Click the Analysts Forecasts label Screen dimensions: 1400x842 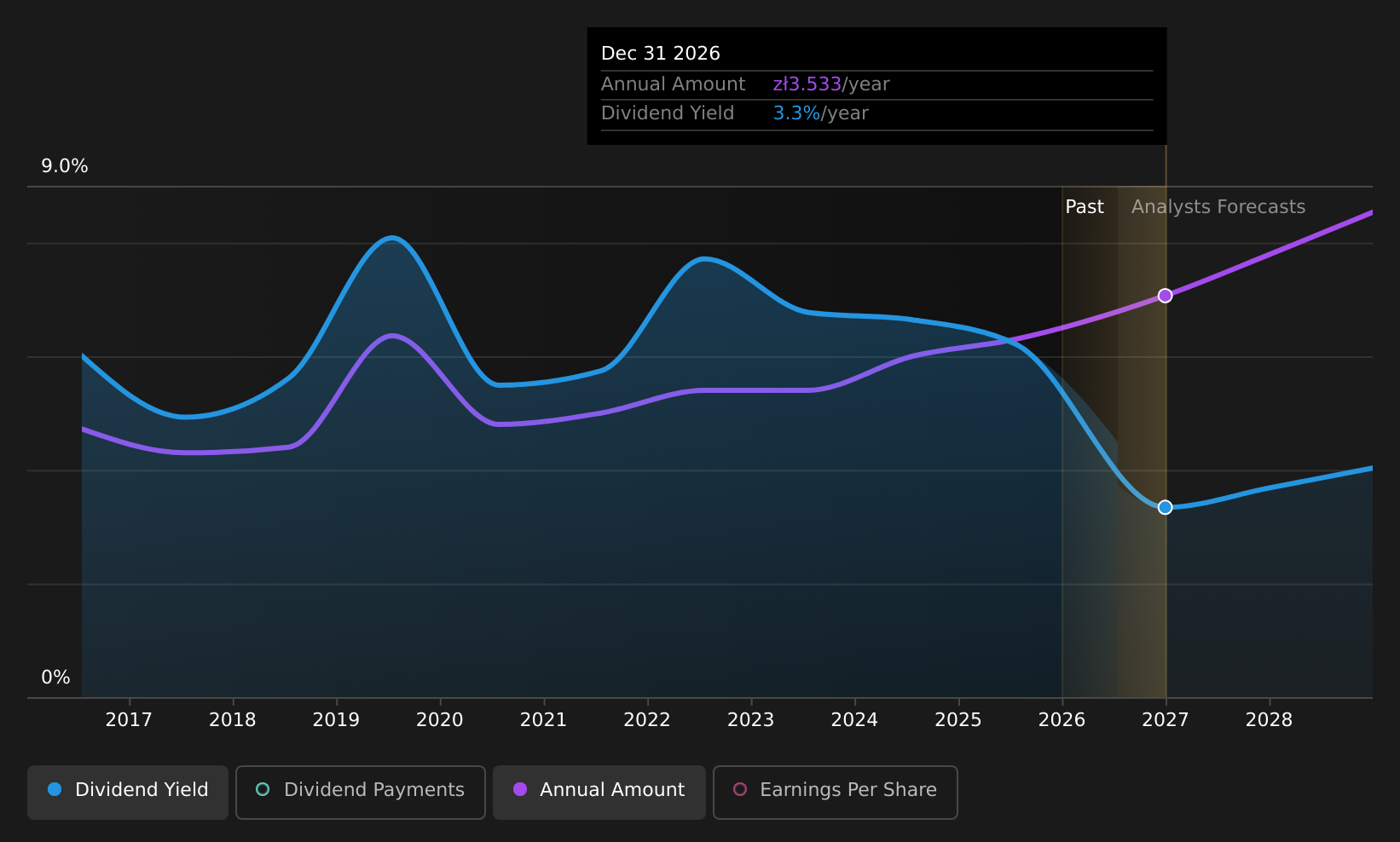tap(1218, 207)
